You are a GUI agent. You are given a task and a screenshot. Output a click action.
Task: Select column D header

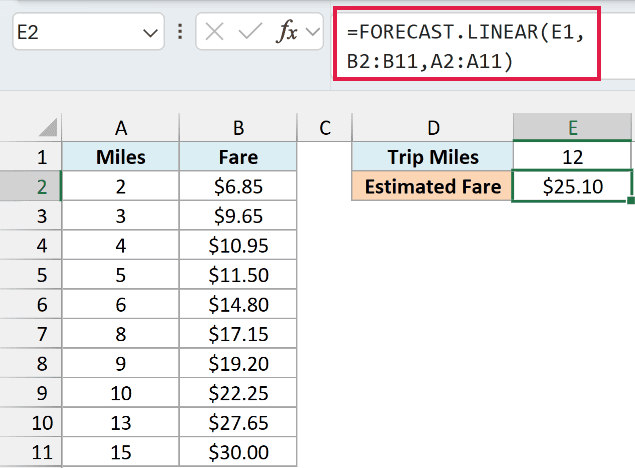coord(433,128)
